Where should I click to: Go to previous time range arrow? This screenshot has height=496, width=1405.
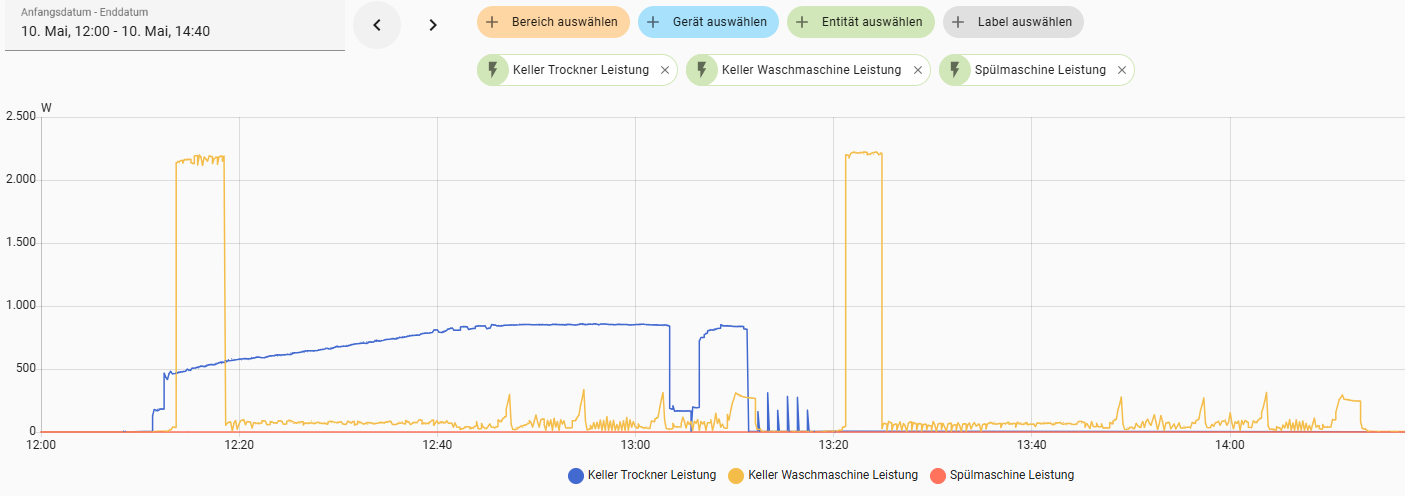[377, 25]
